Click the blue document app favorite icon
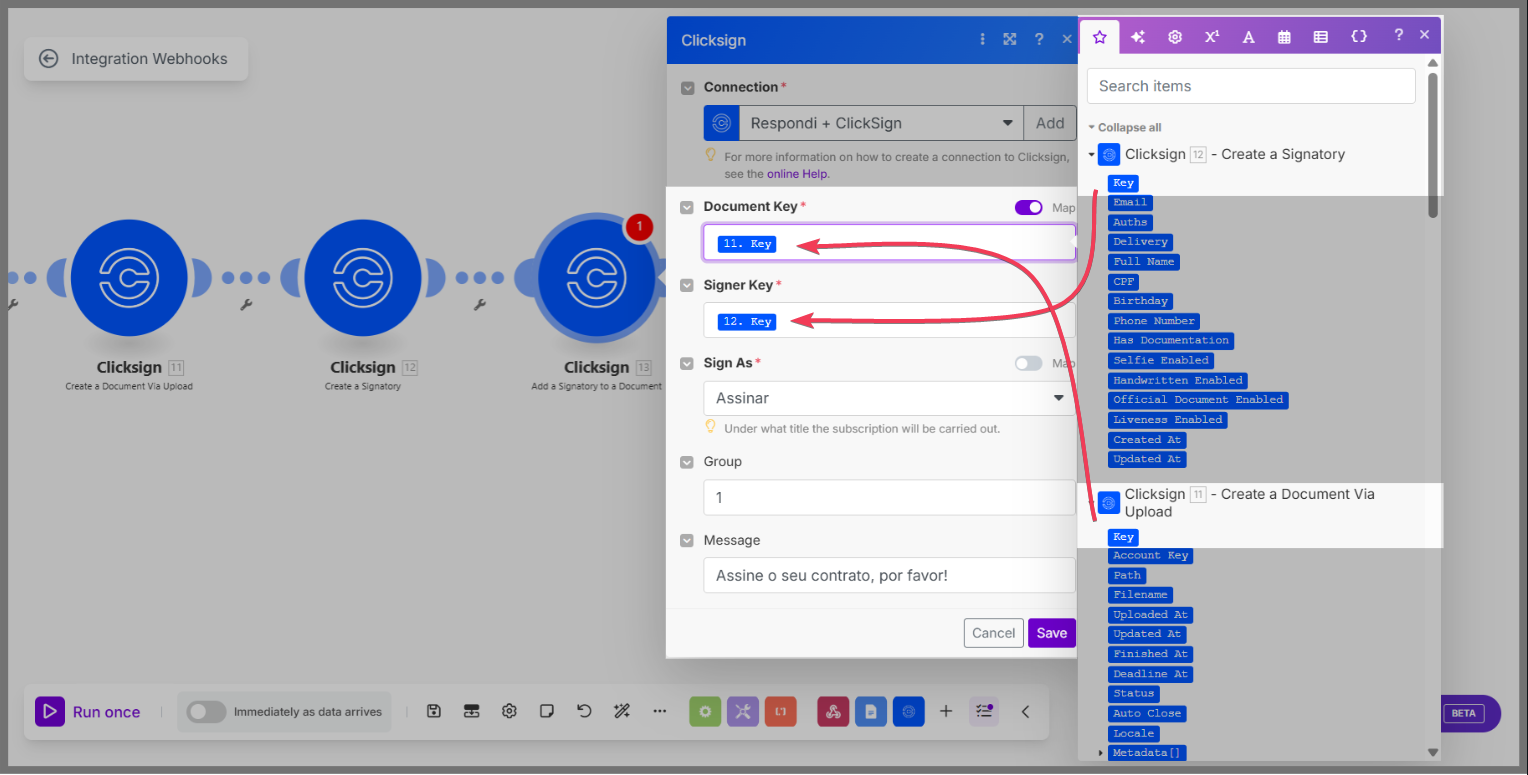Image resolution: width=1528 pixels, height=775 pixels. 871,711
